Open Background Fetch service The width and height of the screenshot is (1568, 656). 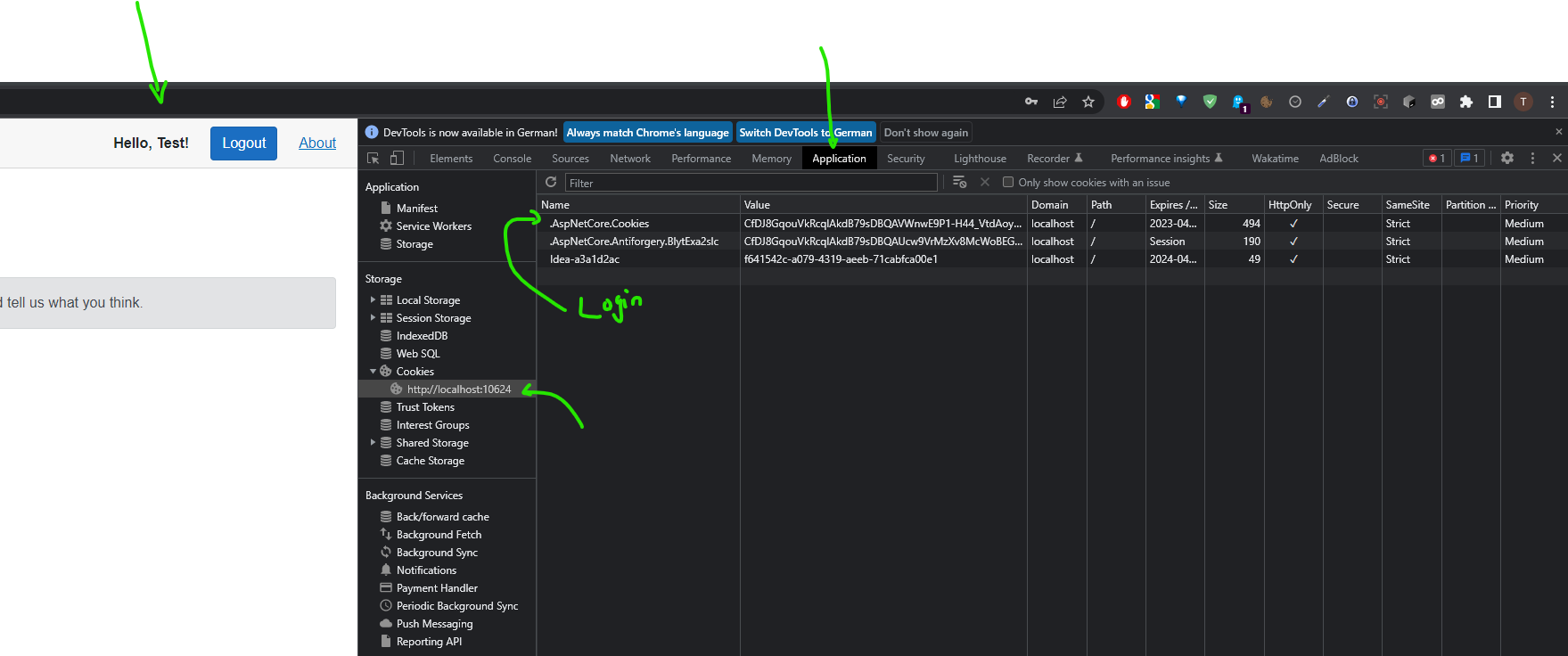click(439, 535)
